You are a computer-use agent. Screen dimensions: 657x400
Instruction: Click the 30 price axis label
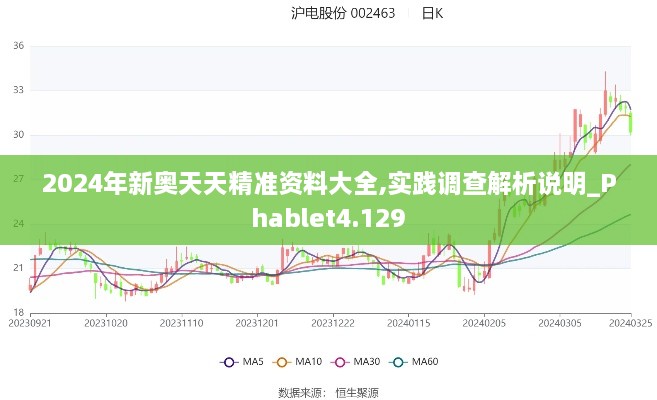(x=18, y=134)
